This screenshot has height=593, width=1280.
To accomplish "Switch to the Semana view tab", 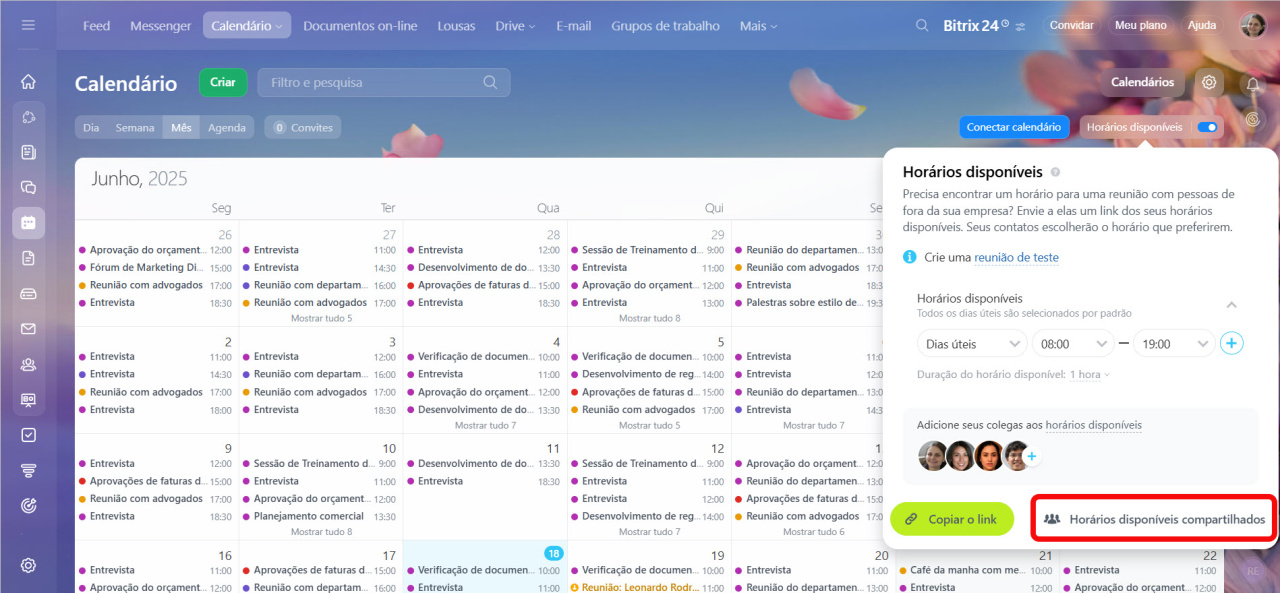I will (135, 127).
